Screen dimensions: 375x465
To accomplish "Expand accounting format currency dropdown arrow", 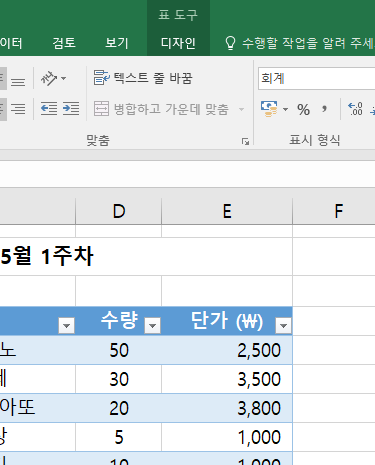I will (x=285, y=109).
